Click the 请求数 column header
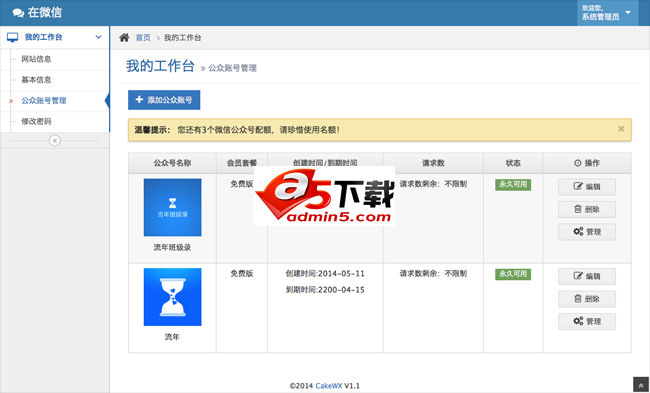The width and height of the screenshot is (650, 393). (433, 163)
